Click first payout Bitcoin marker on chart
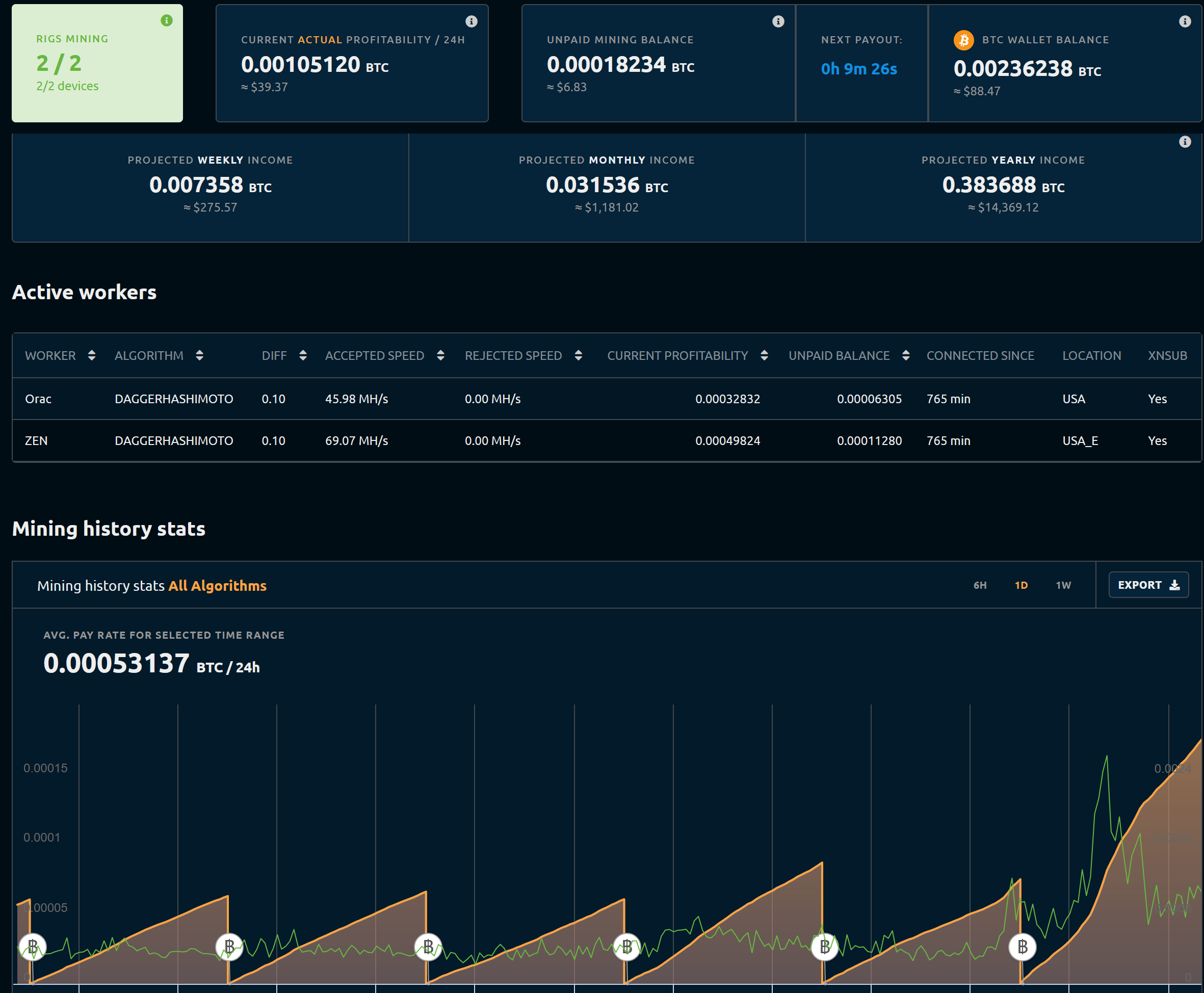The width and height of the screenshot is (1204, 993). pyautogui.click(x=33, y=947)
